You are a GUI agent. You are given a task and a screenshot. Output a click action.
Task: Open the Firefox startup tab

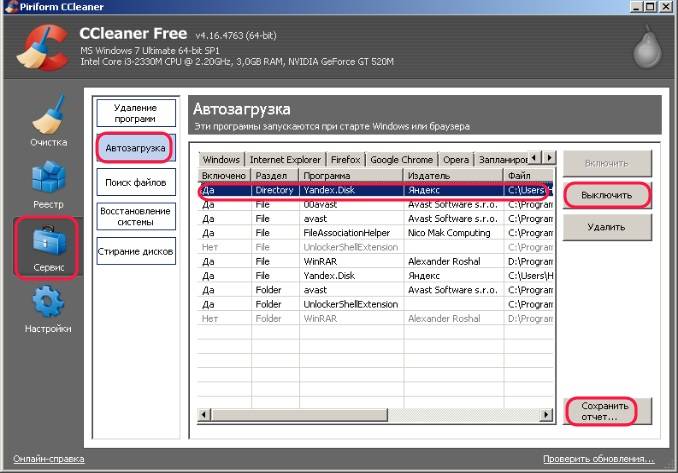tap(345, 160)
